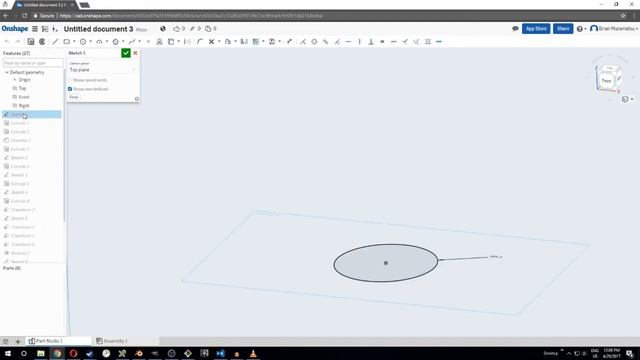
Task: Open the help menu dropdown
Action: coord(581,29)
